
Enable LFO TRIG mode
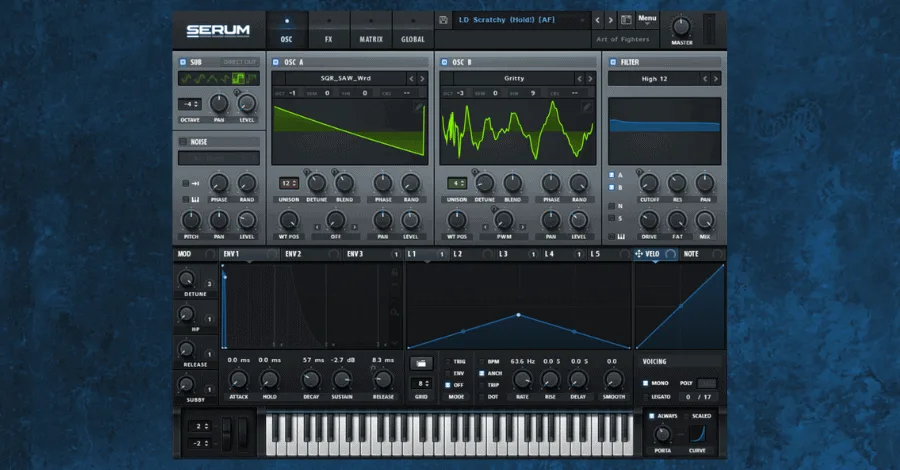click(448, 362)
